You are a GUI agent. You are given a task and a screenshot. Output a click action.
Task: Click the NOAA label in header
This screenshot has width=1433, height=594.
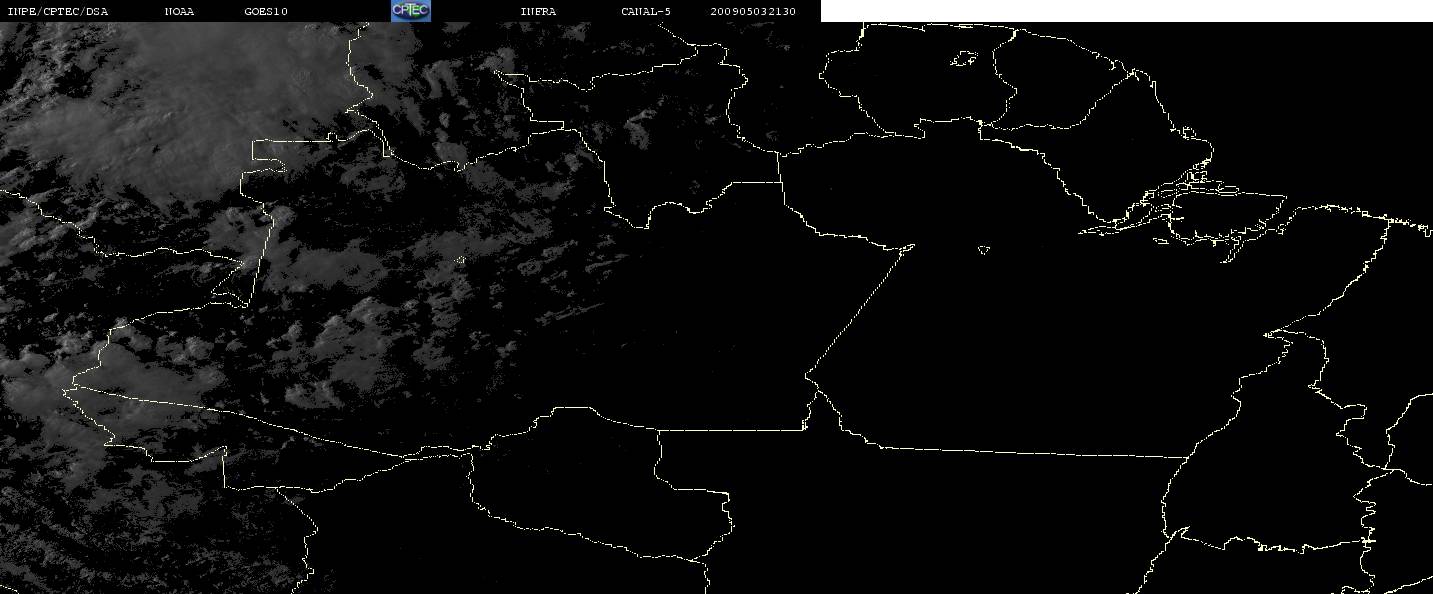click(180, 11)
